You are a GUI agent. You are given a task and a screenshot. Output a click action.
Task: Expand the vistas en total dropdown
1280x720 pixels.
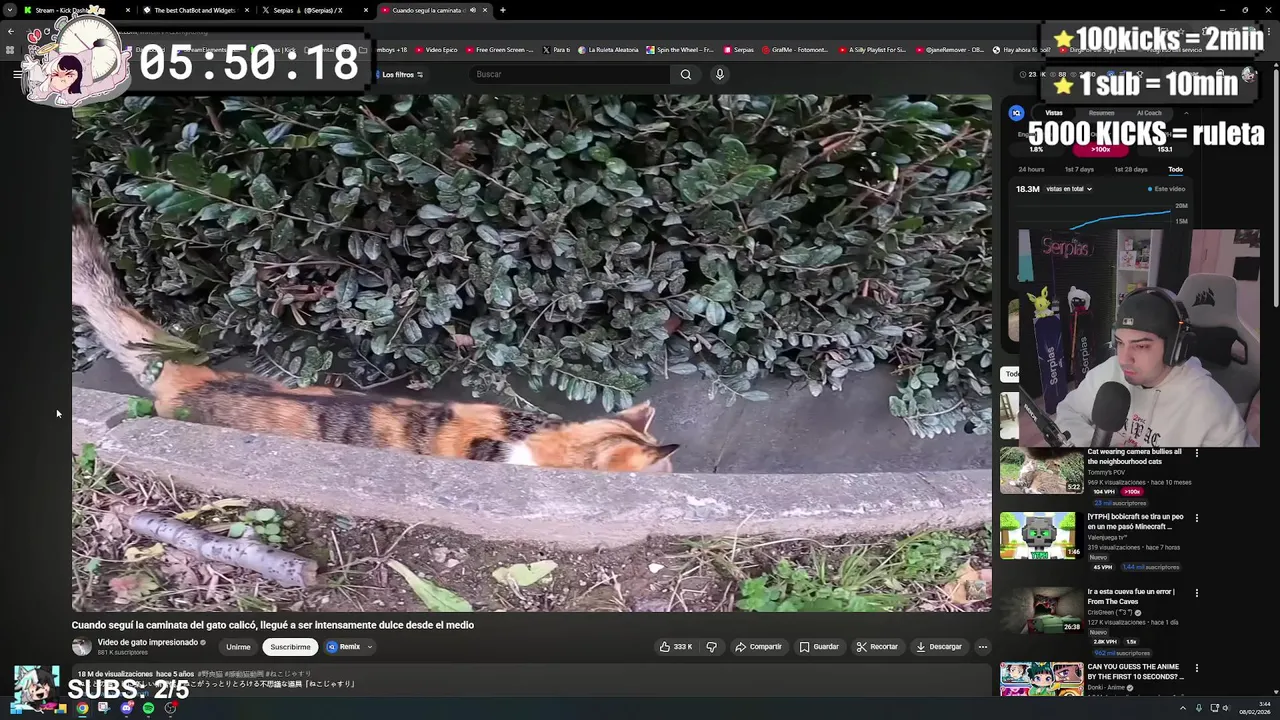click(x=1069, y=189)
